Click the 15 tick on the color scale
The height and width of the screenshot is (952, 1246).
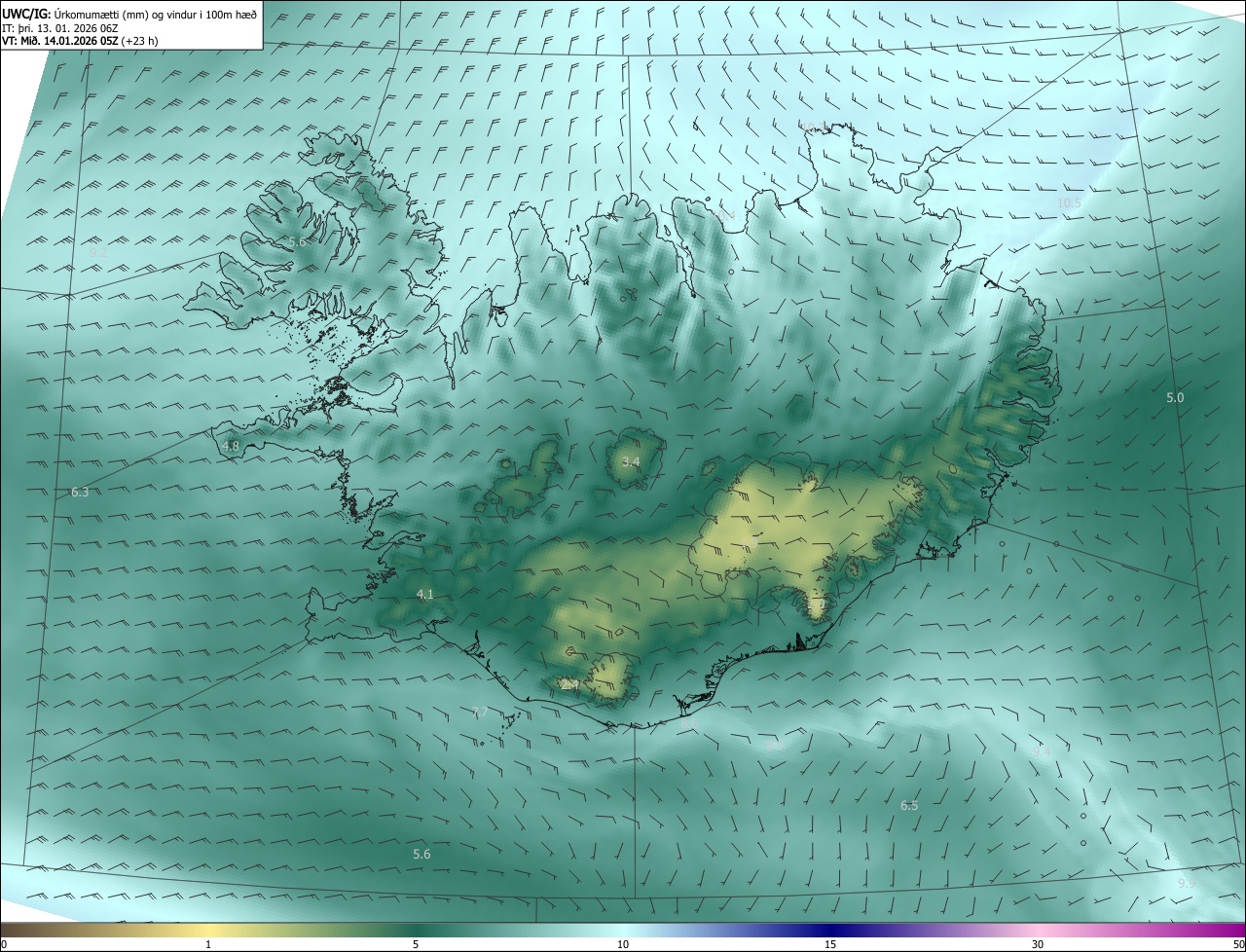pos(830,945)
